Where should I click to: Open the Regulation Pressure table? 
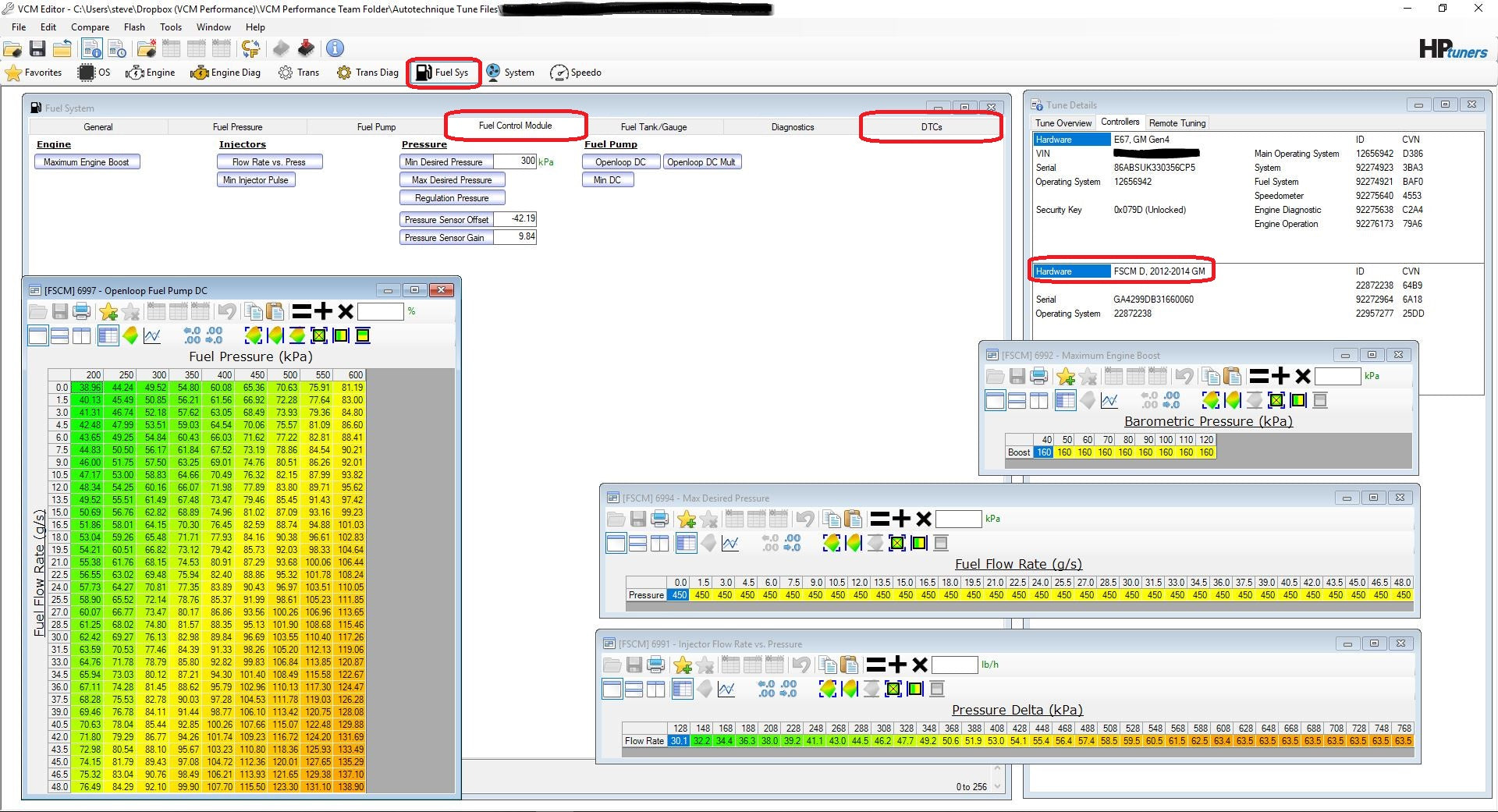(452, 198)
